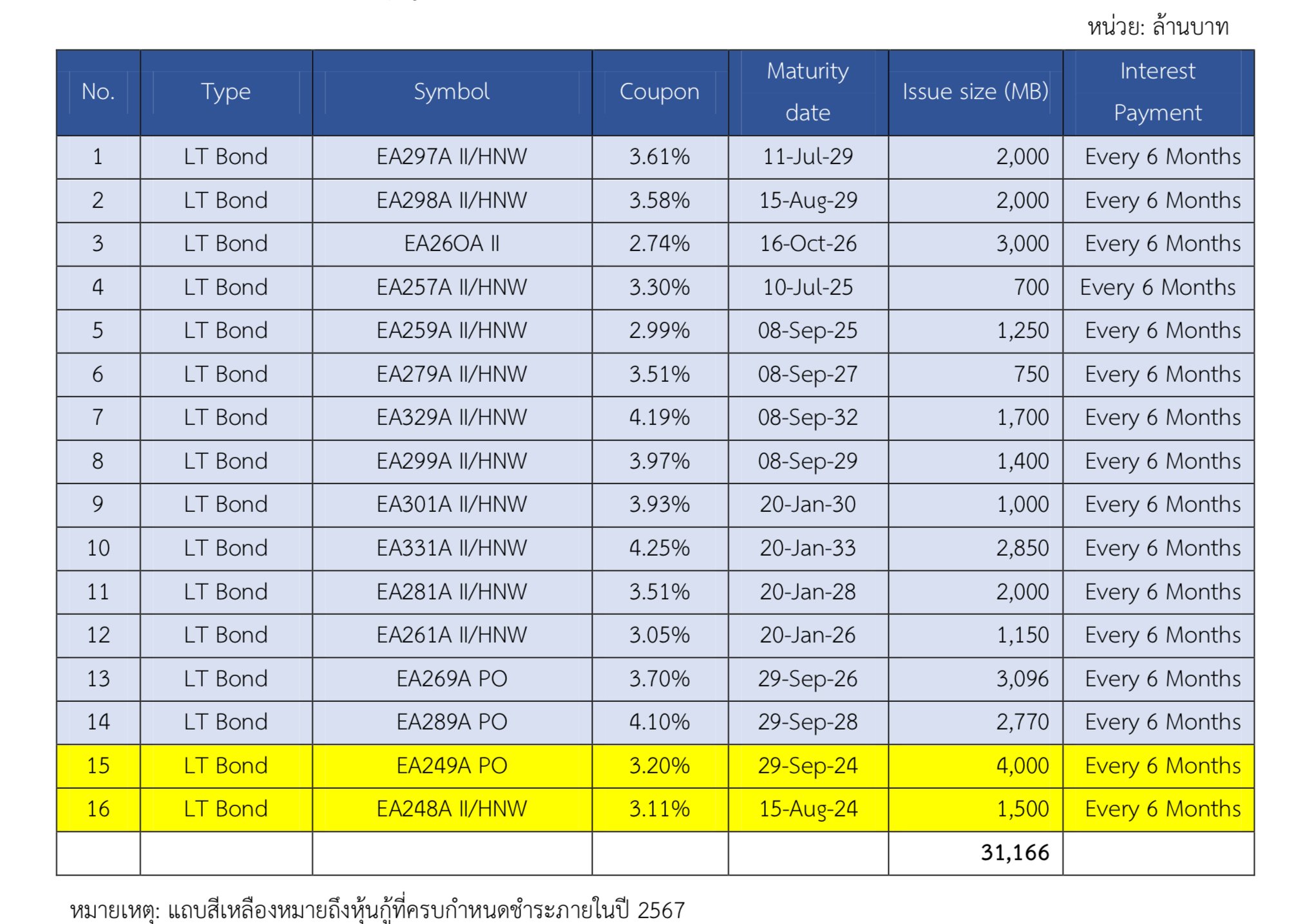Select symbol cell EA261A II/HNW
The image size is (1307, 924).
click(452, 636)
